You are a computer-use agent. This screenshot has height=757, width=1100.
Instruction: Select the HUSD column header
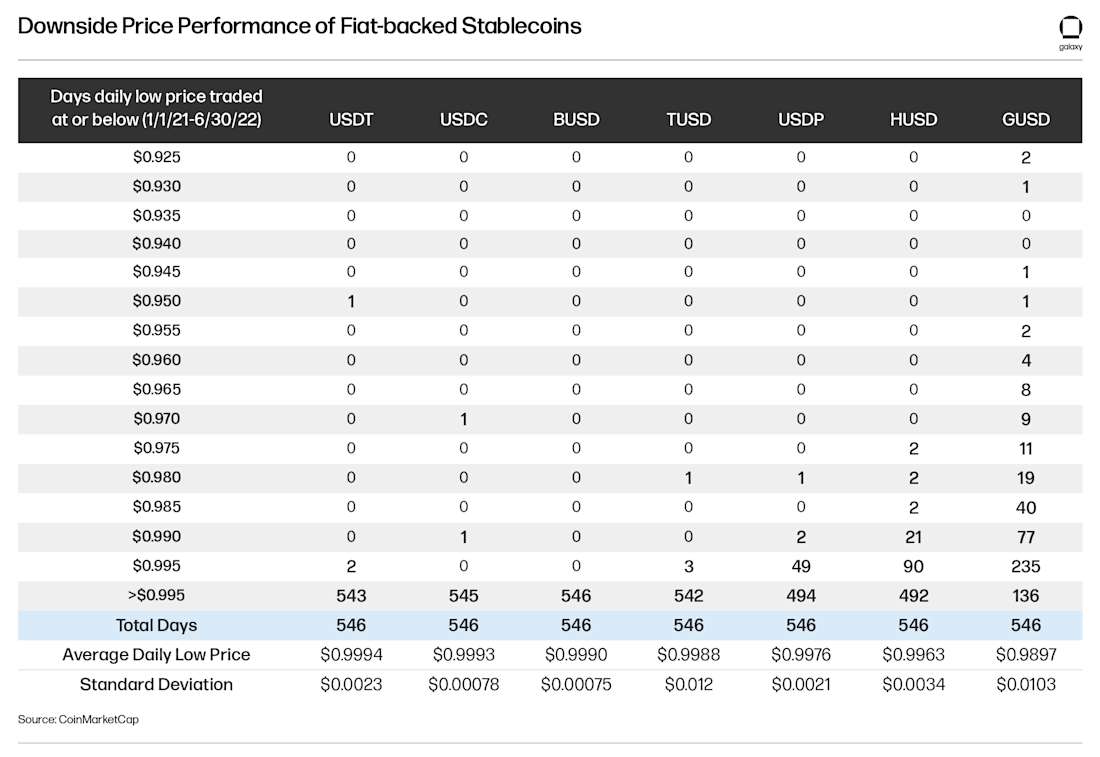[x=913, y=119]
